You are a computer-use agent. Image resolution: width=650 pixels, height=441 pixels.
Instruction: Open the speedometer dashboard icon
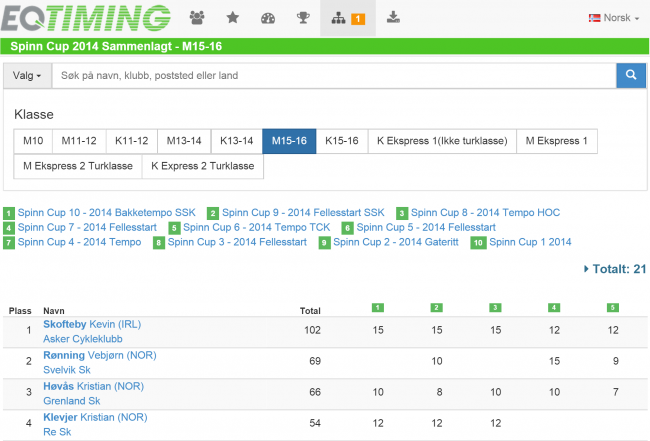[x=268, y=18]
